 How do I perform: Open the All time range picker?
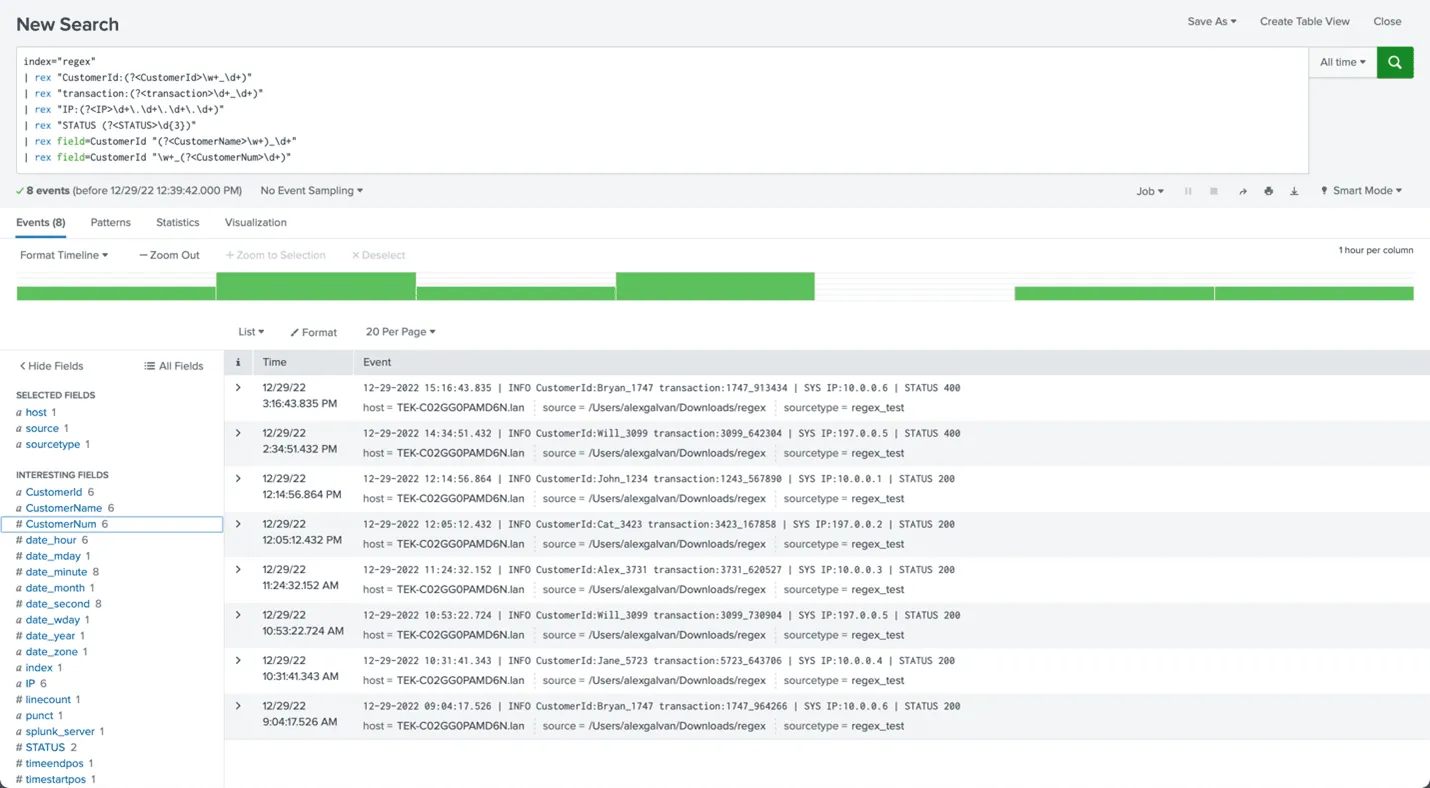click(x=1342, y=62)
